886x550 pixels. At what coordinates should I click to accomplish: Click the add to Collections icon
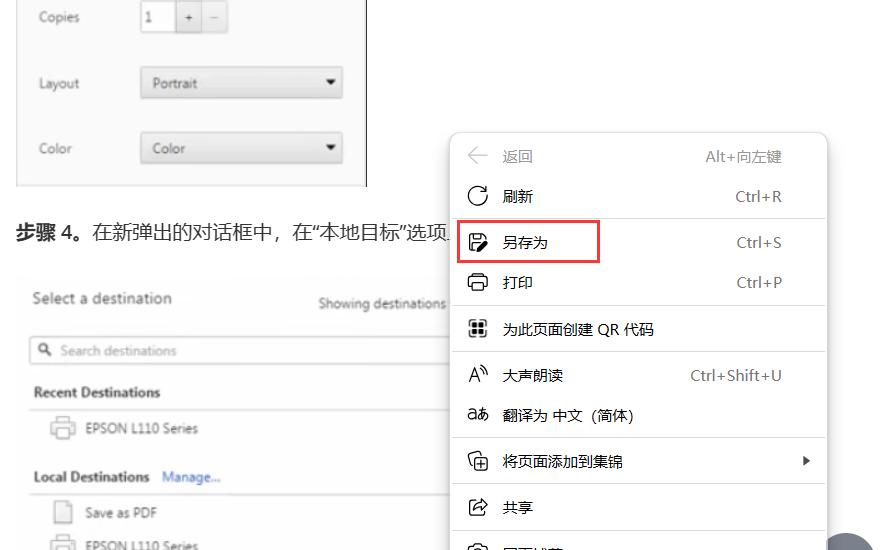(x=477, y=461)
